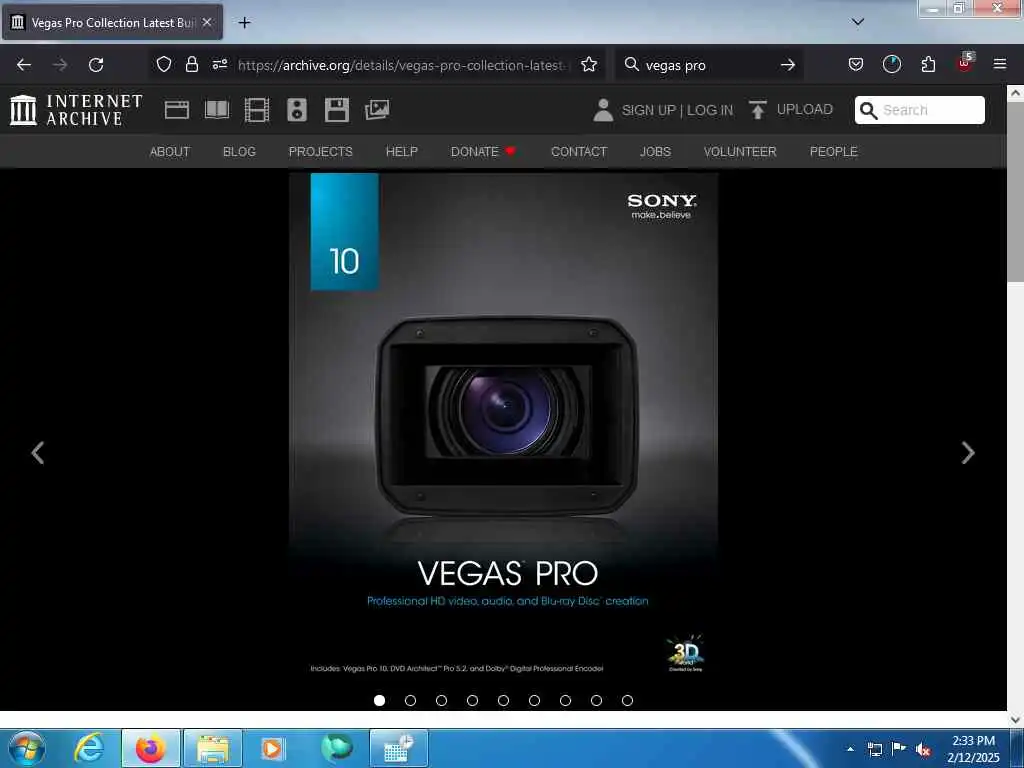Browse the Software floppy disk icon
1024x768 pixels.
[337, 110]
